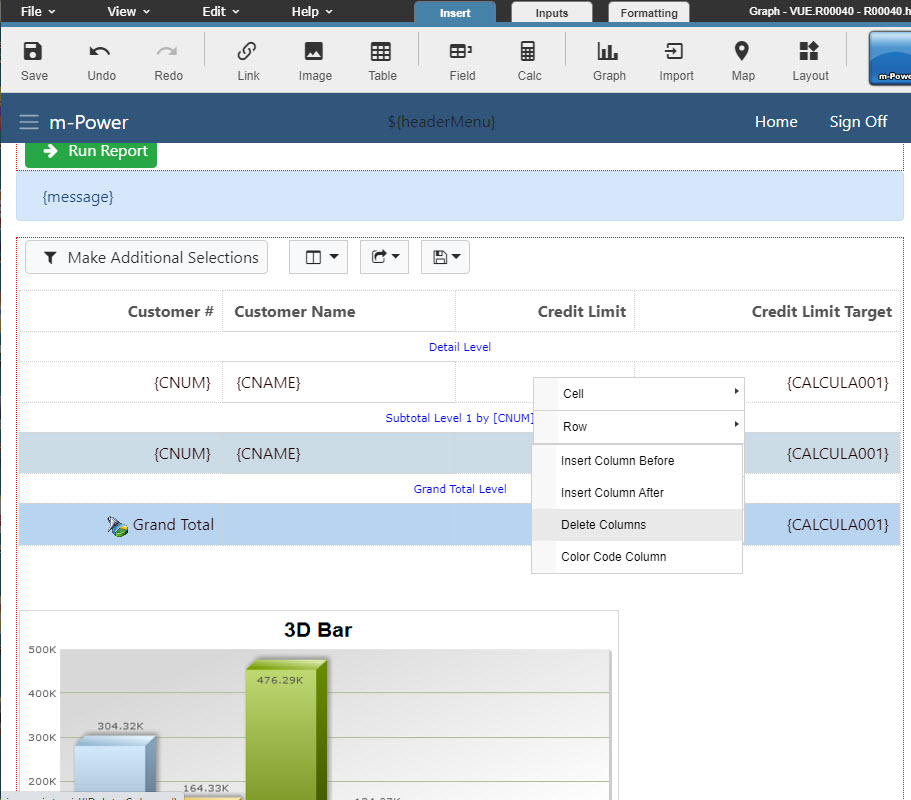The width and height of the screenshot is (911, 800).
Task: Switch to the Formatting tab
Action: 648,13
